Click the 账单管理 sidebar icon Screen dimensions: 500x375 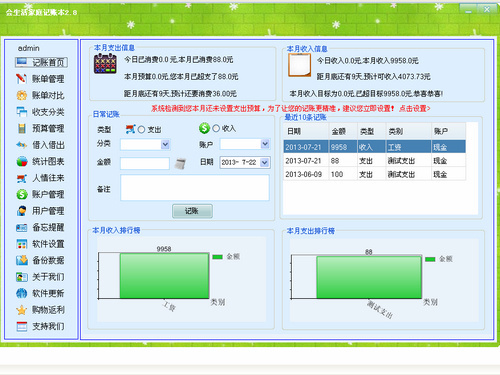tap(22, 79)
